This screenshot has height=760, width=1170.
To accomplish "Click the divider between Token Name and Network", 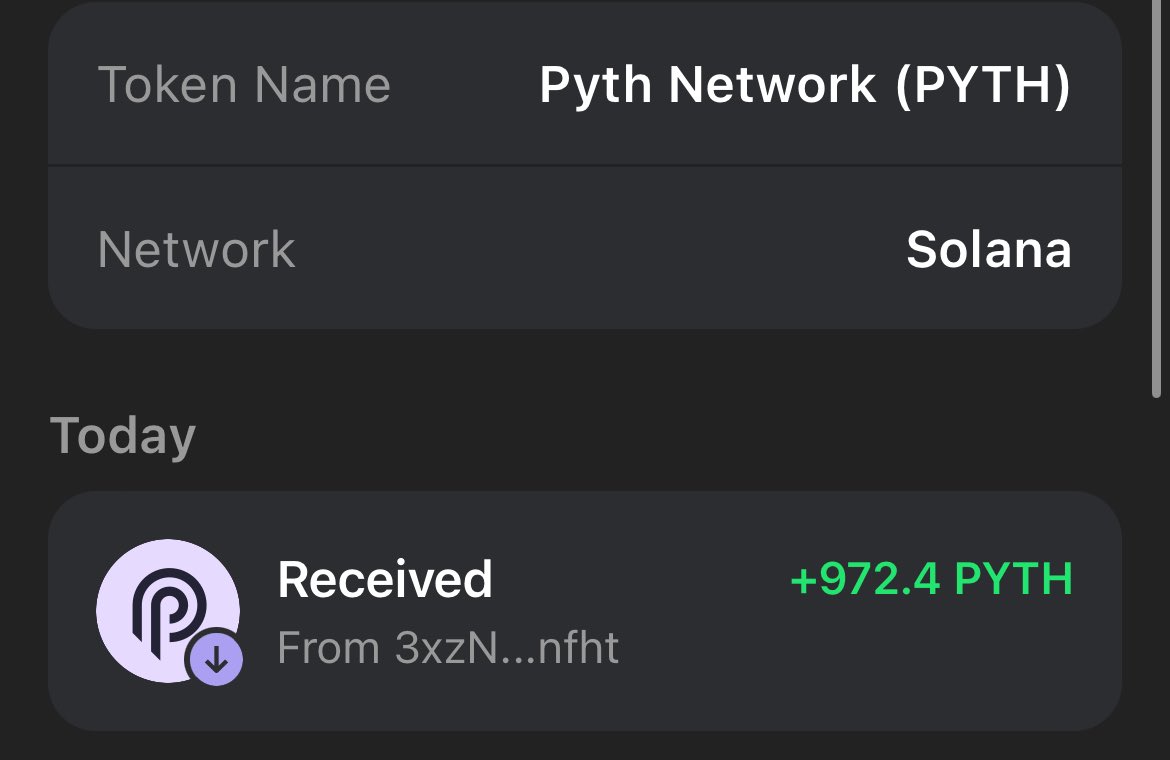I will click(584, 164).
